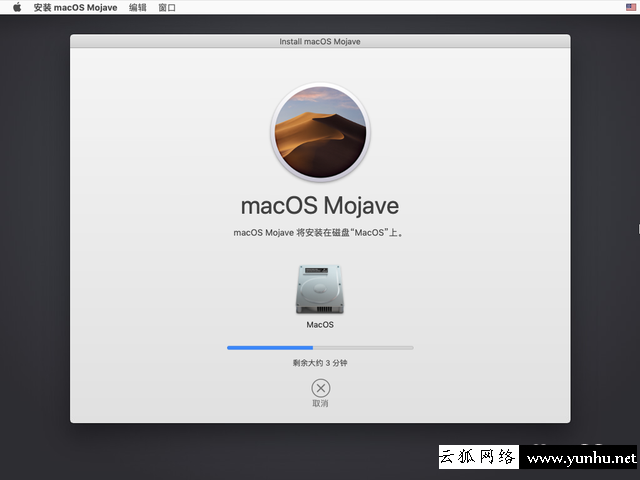Click the 取消 label under the cancel icon
Screen dimensions: 640x480
click(x=320, y=404)
